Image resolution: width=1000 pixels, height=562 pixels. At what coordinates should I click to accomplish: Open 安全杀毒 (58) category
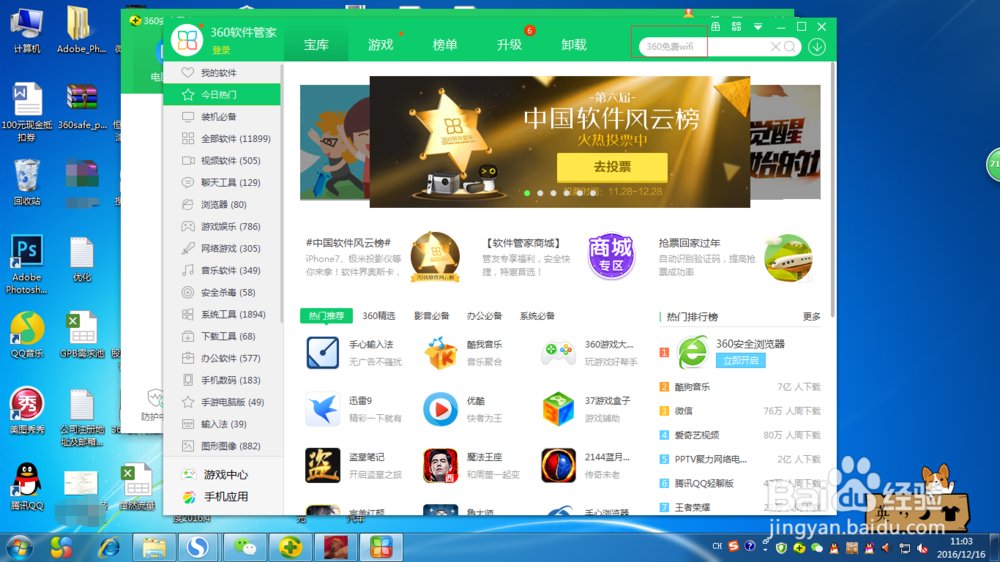coord(222,292)
